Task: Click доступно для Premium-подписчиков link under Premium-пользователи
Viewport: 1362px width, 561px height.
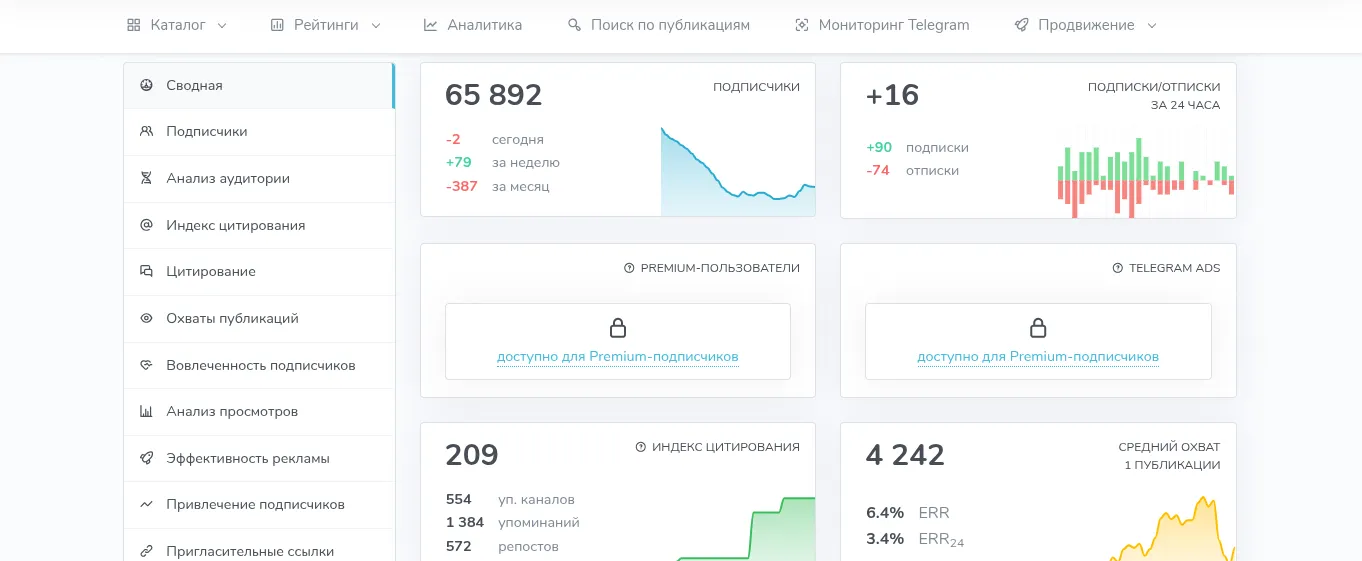Action: tap(618, 357)
